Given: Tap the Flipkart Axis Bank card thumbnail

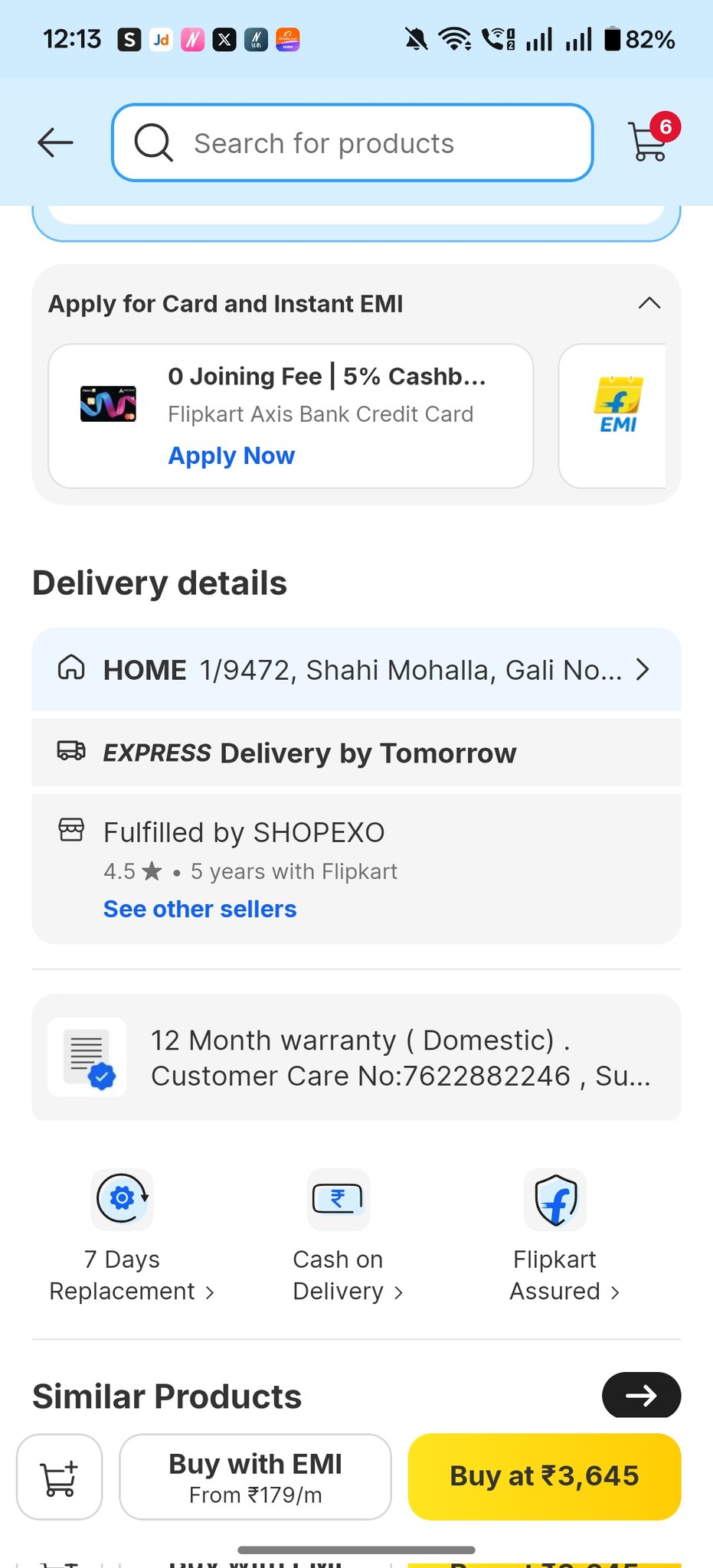Looking at the screenshot, I should pos(108,403).
